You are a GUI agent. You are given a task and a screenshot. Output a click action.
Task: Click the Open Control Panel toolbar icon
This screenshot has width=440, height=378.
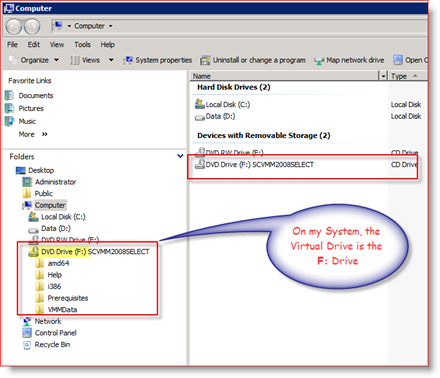coord(398,60)
